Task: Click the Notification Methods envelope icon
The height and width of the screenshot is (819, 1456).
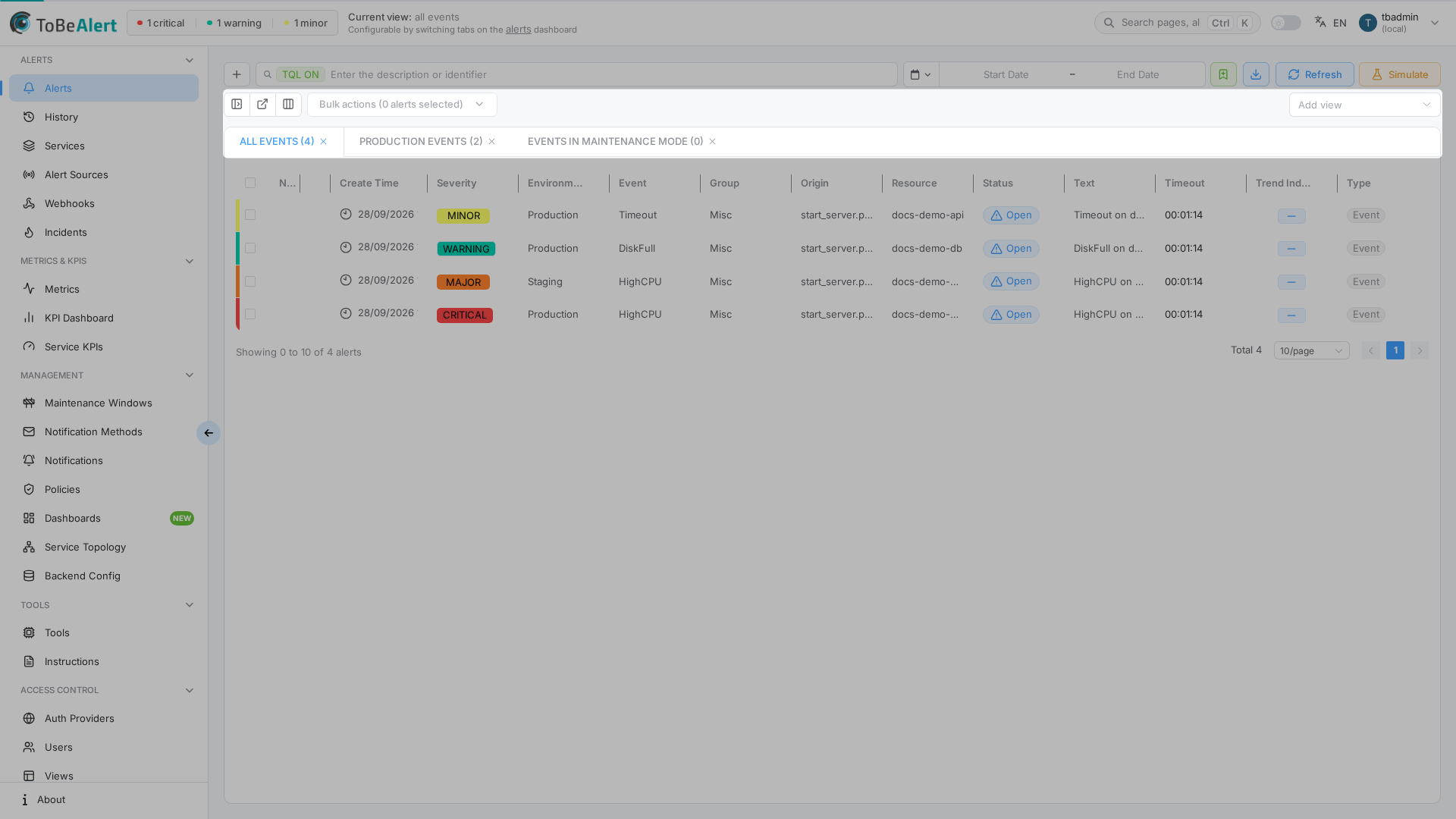Action: 29,431
